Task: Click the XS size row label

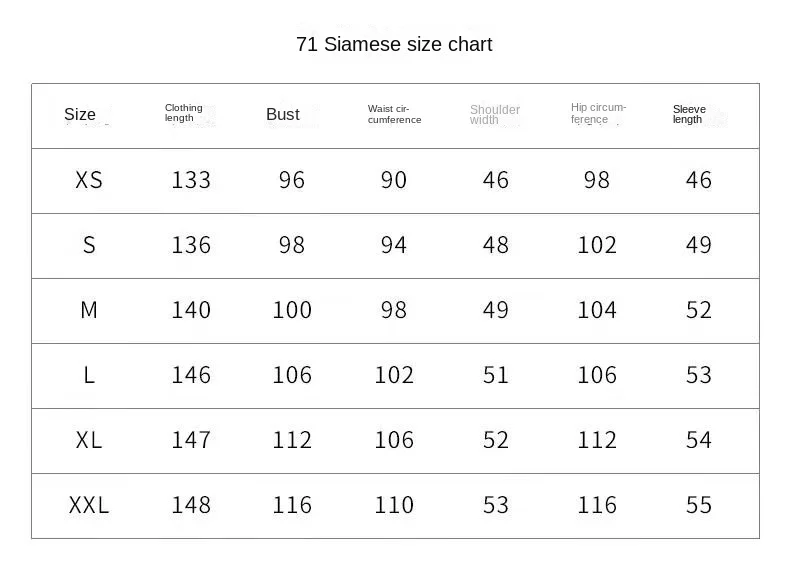Action: tap(89, 180)
